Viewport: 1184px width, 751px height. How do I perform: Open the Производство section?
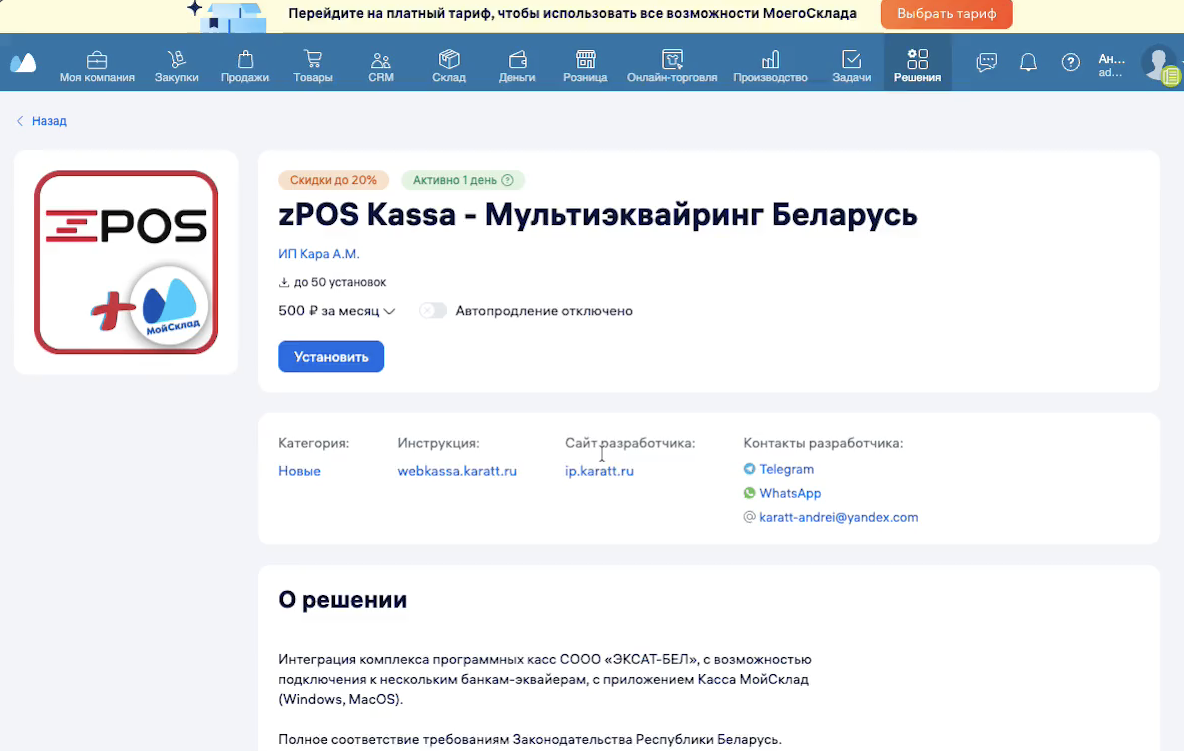(x=770, y=66)
